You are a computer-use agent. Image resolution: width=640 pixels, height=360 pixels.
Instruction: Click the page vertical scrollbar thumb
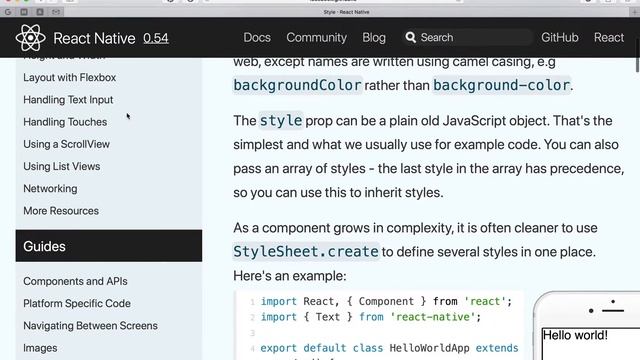point(637,56)
